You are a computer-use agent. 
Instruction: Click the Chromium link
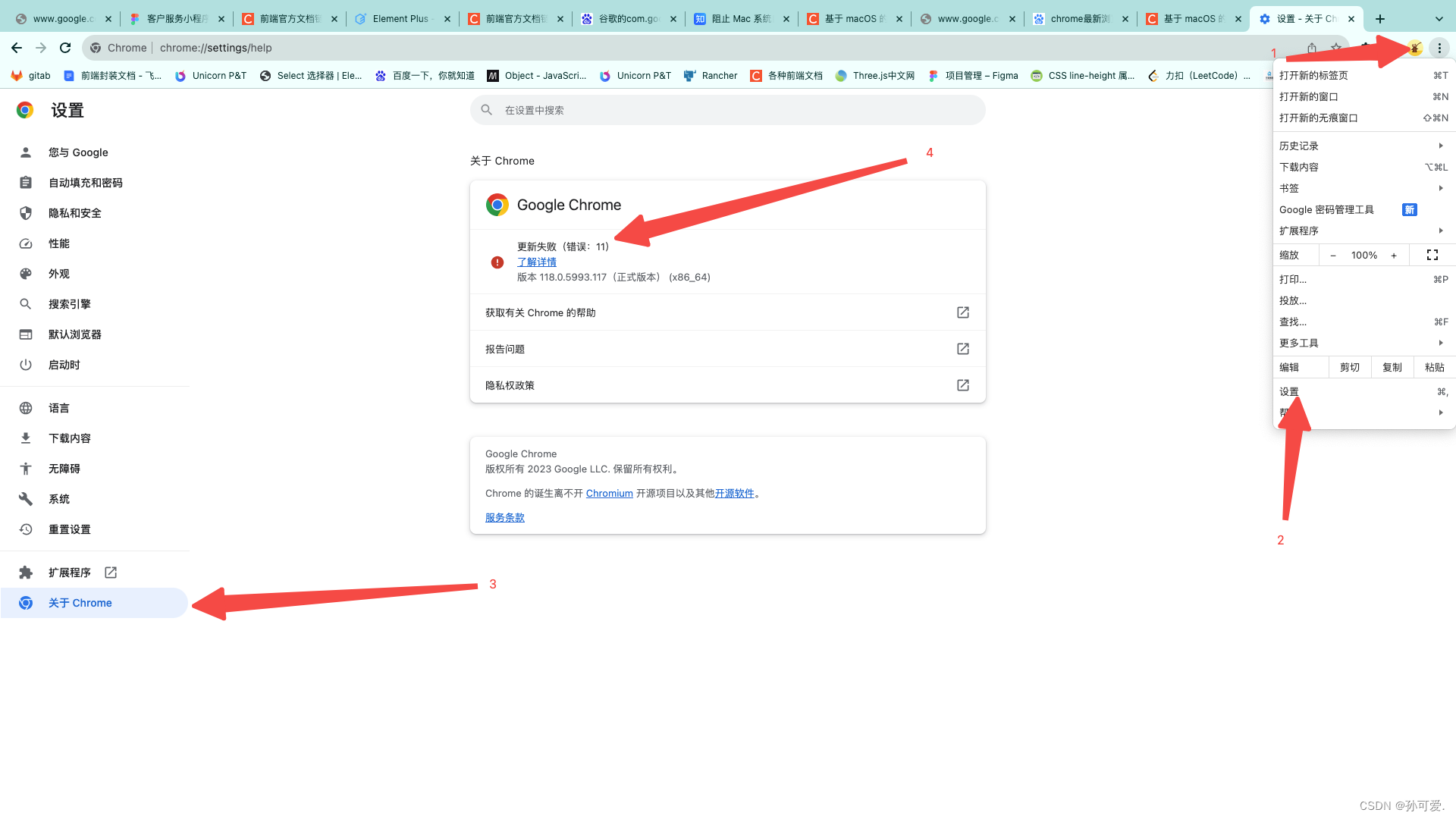pyautogui.click(x=609, y=494)
